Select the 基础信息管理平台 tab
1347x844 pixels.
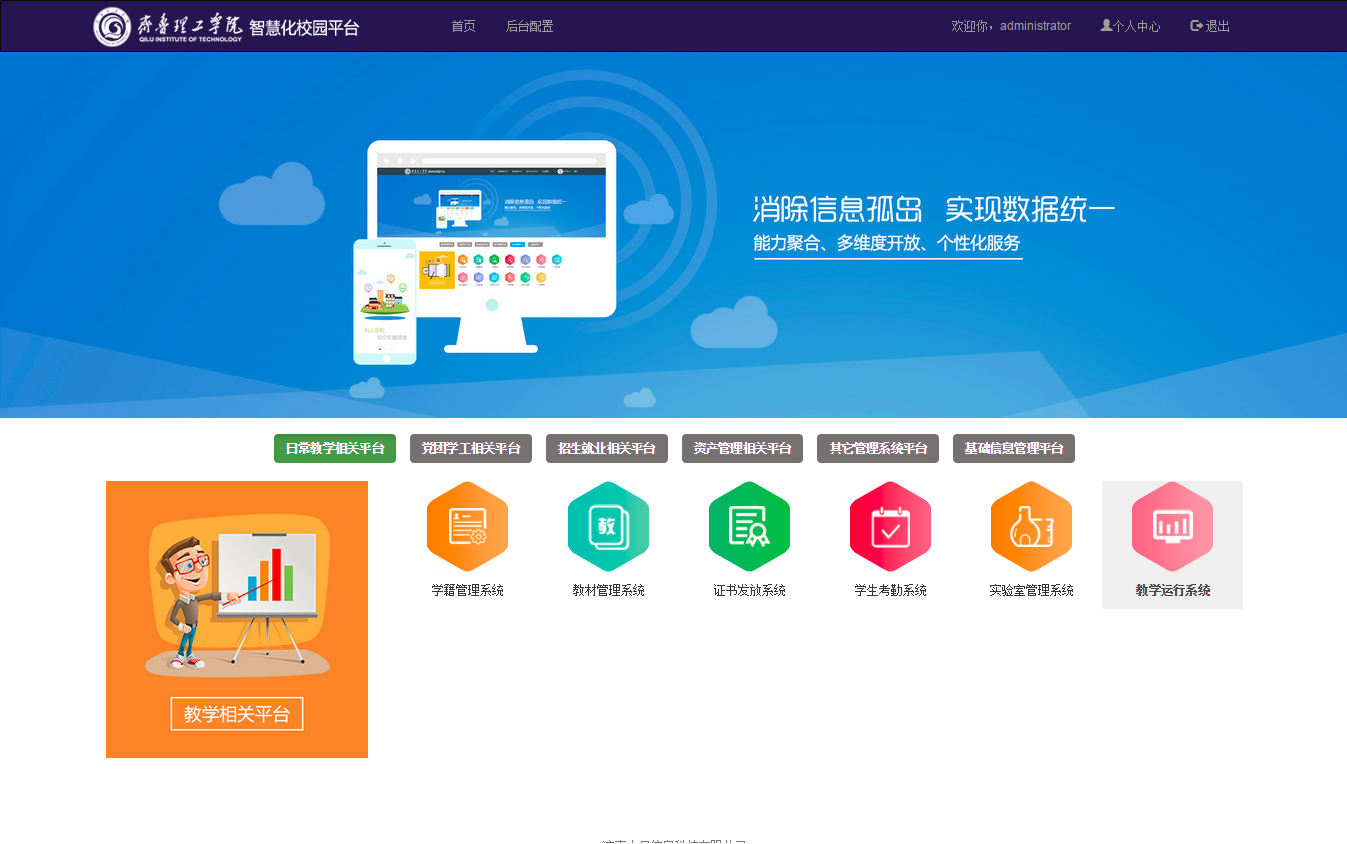pyautogui.click(x=1014, y=449)
